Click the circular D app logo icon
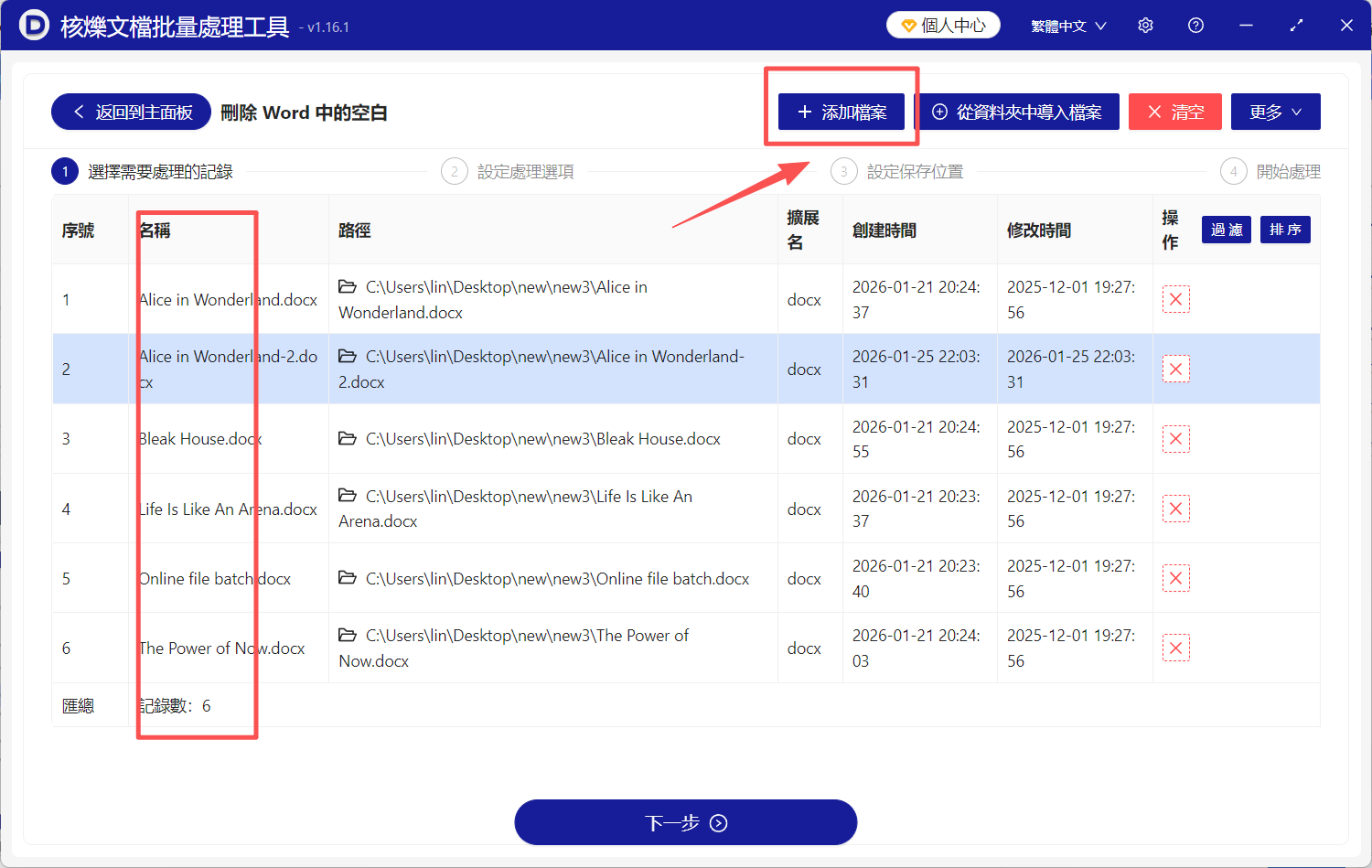The width and height of the screenshot is (1372, 868). click(x=35, y=25)
